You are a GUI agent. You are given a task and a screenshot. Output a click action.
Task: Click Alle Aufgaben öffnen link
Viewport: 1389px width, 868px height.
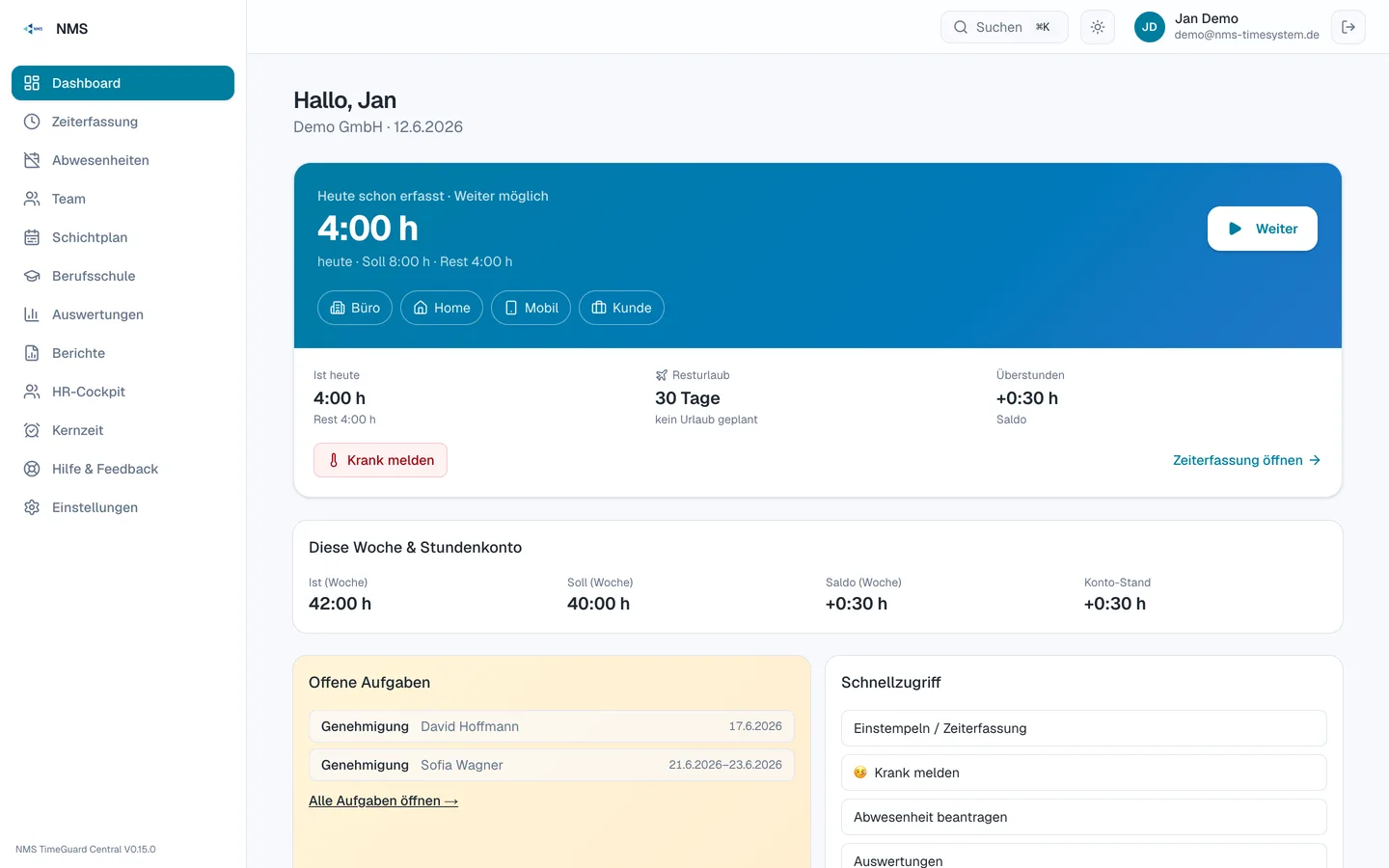click(383, 800)
